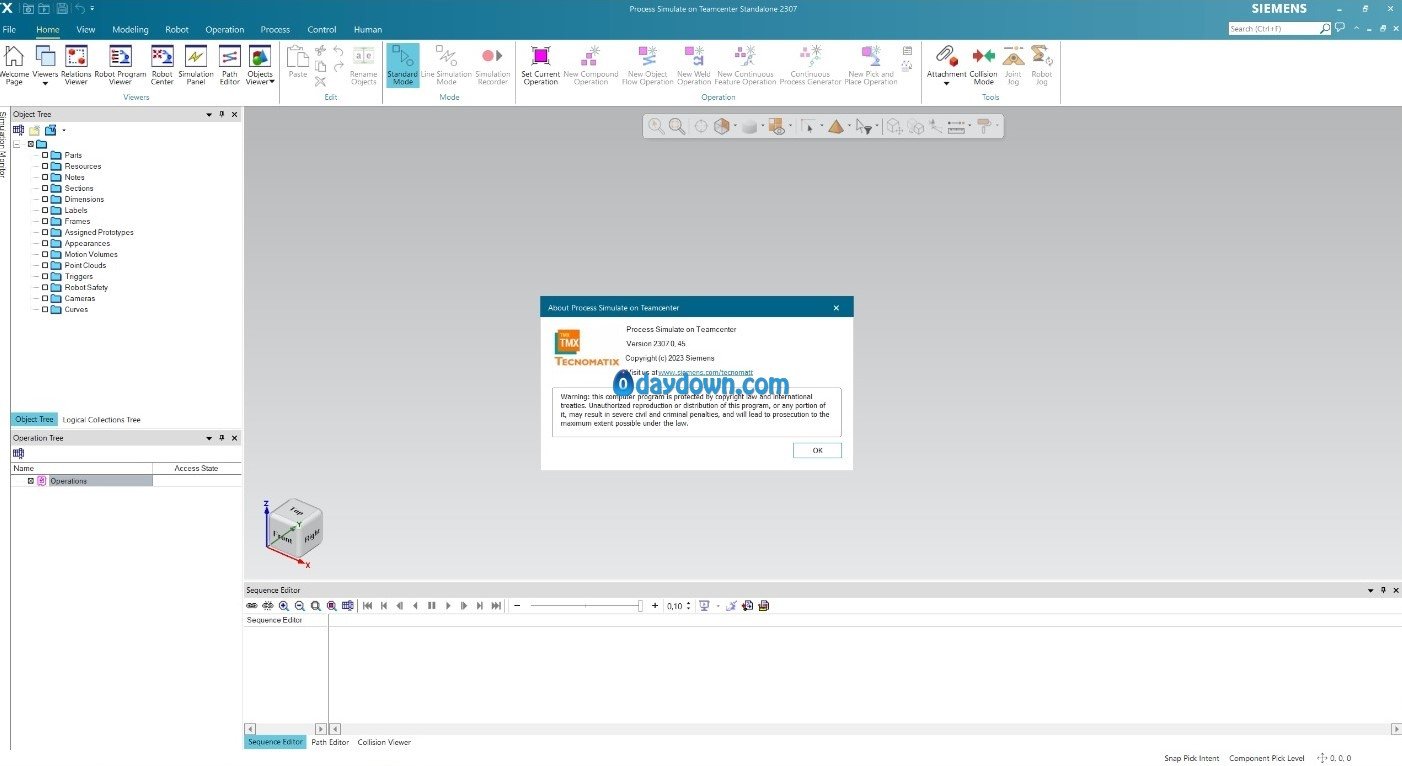Jump simulation to end

[x=496, y=606]
